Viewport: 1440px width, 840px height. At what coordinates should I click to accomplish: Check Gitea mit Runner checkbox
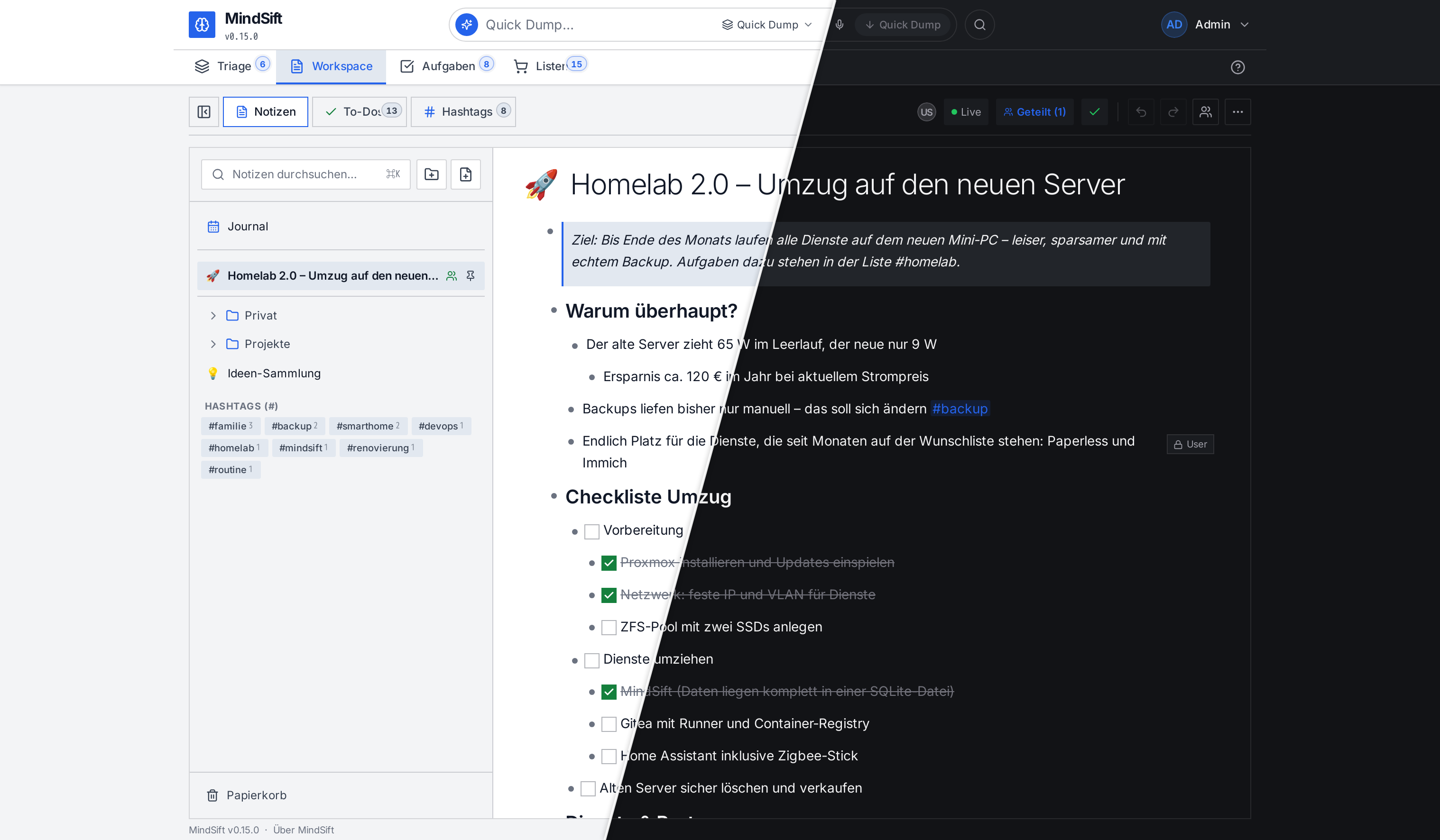tap(609, 725)
